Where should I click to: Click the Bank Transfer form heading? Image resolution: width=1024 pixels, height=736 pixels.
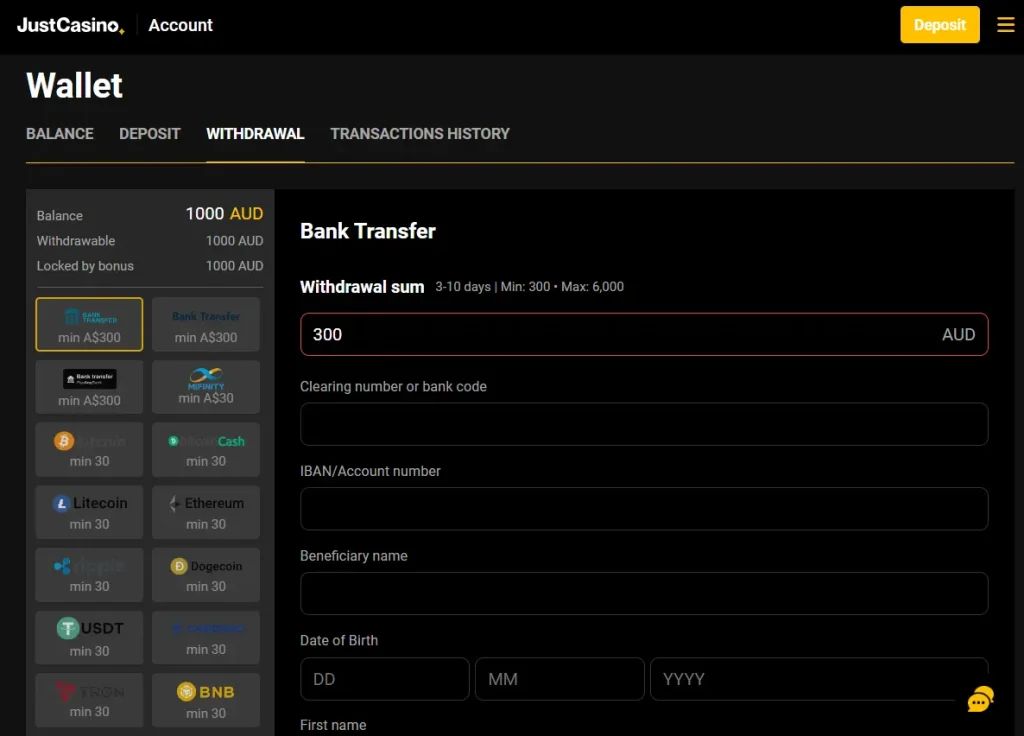[x=368, y=231]
